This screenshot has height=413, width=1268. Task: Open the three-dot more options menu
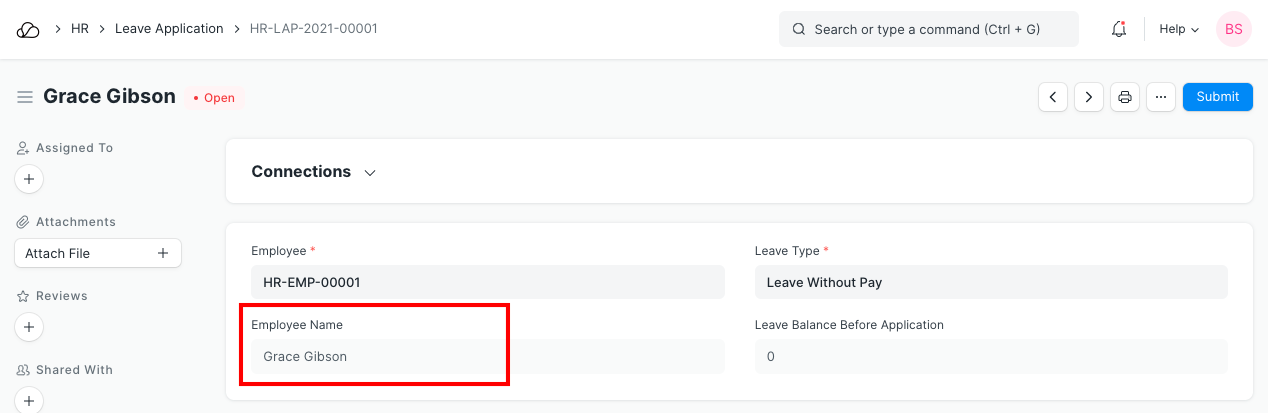coord(1160,97)
